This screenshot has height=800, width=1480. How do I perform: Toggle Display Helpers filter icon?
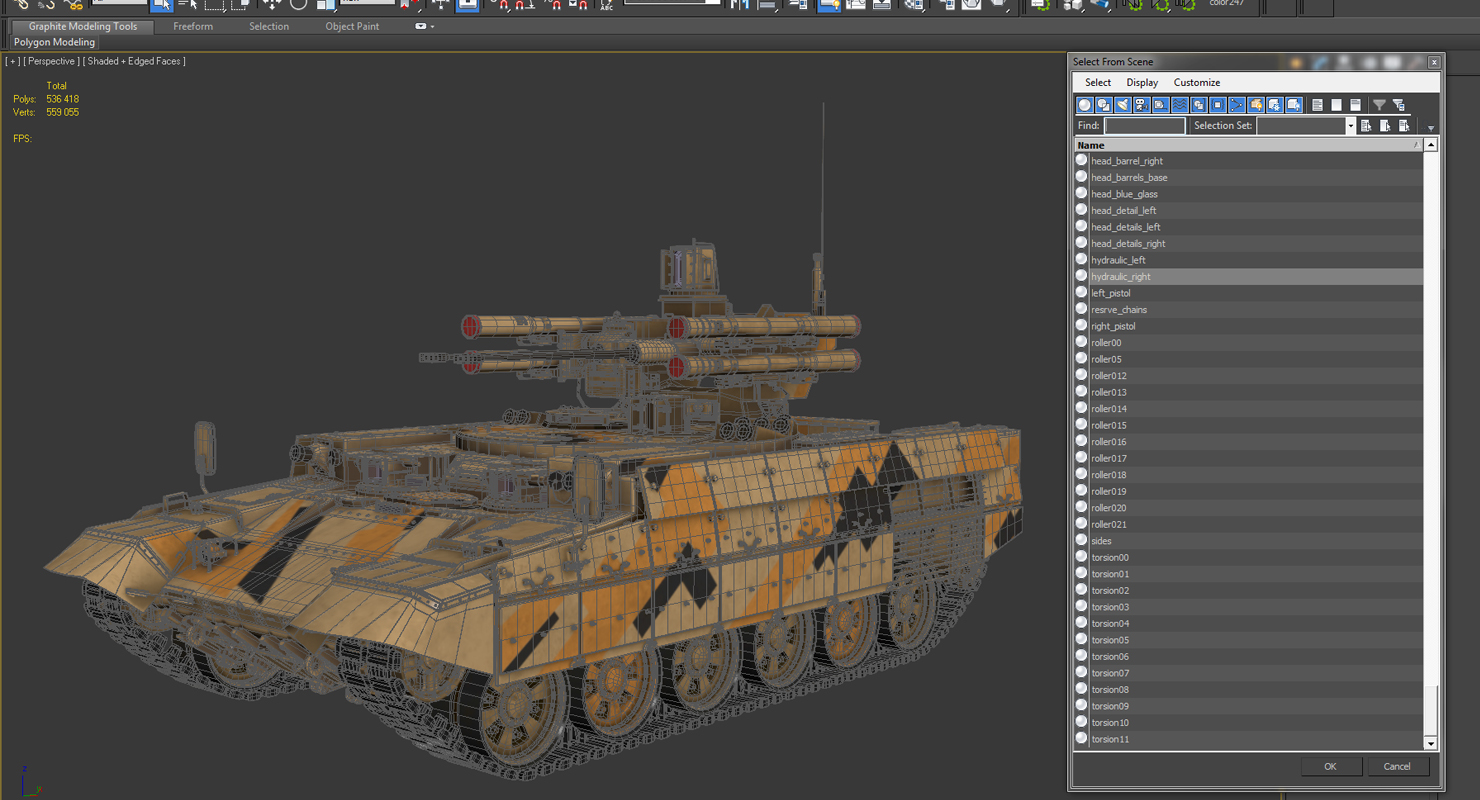[x=1161, y=105]
